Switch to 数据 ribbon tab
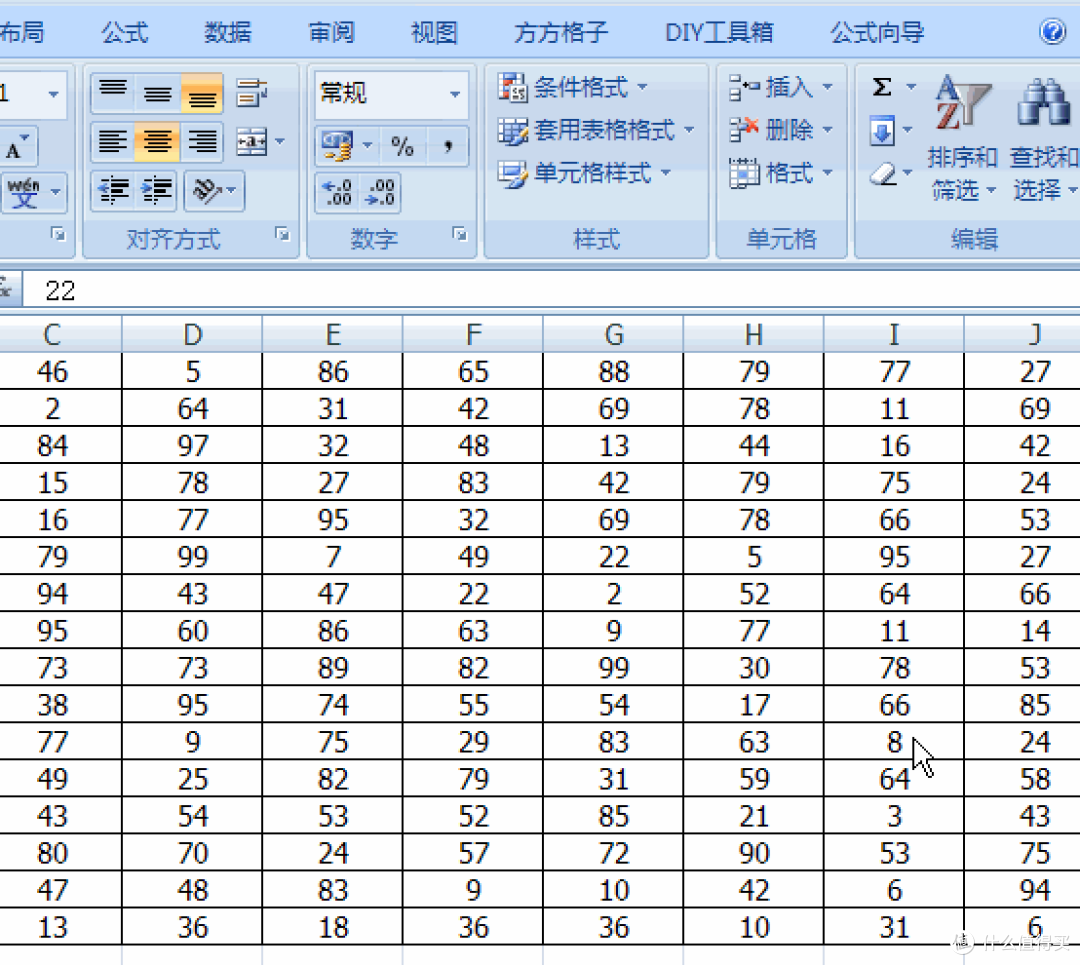The width and height of the screenshot is (1080, 965). 228,32
